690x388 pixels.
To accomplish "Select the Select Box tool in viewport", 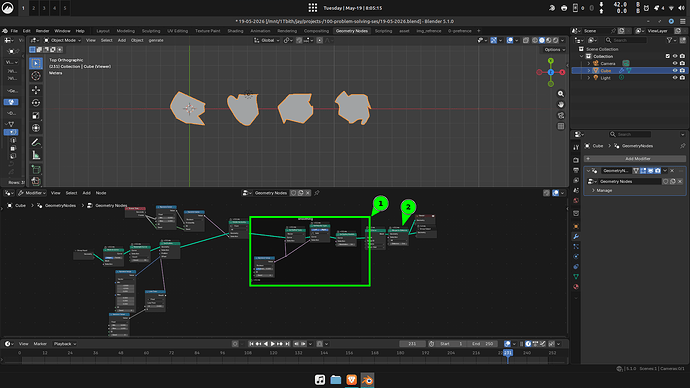I will coord(36,63).
